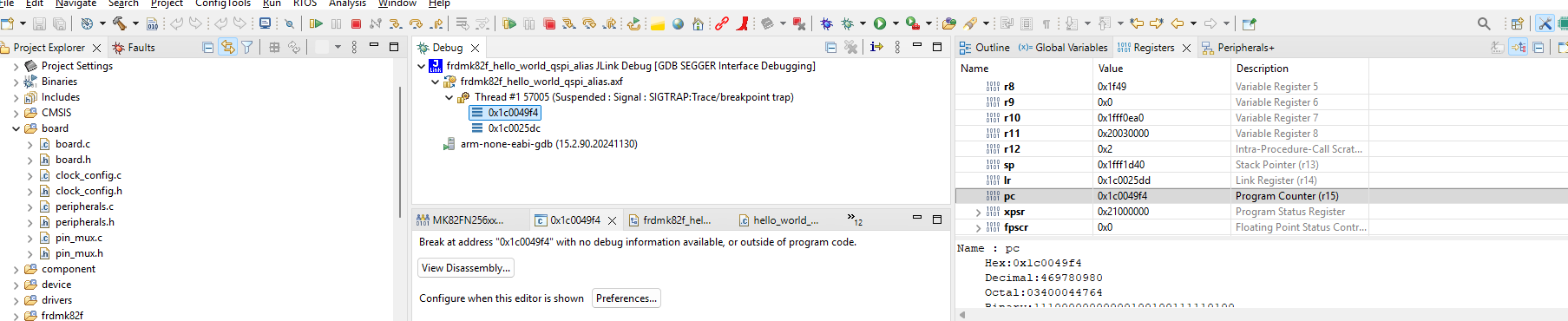Collapse the Thread #1 node
The image size is (1568, 321).
coord(449,97)
